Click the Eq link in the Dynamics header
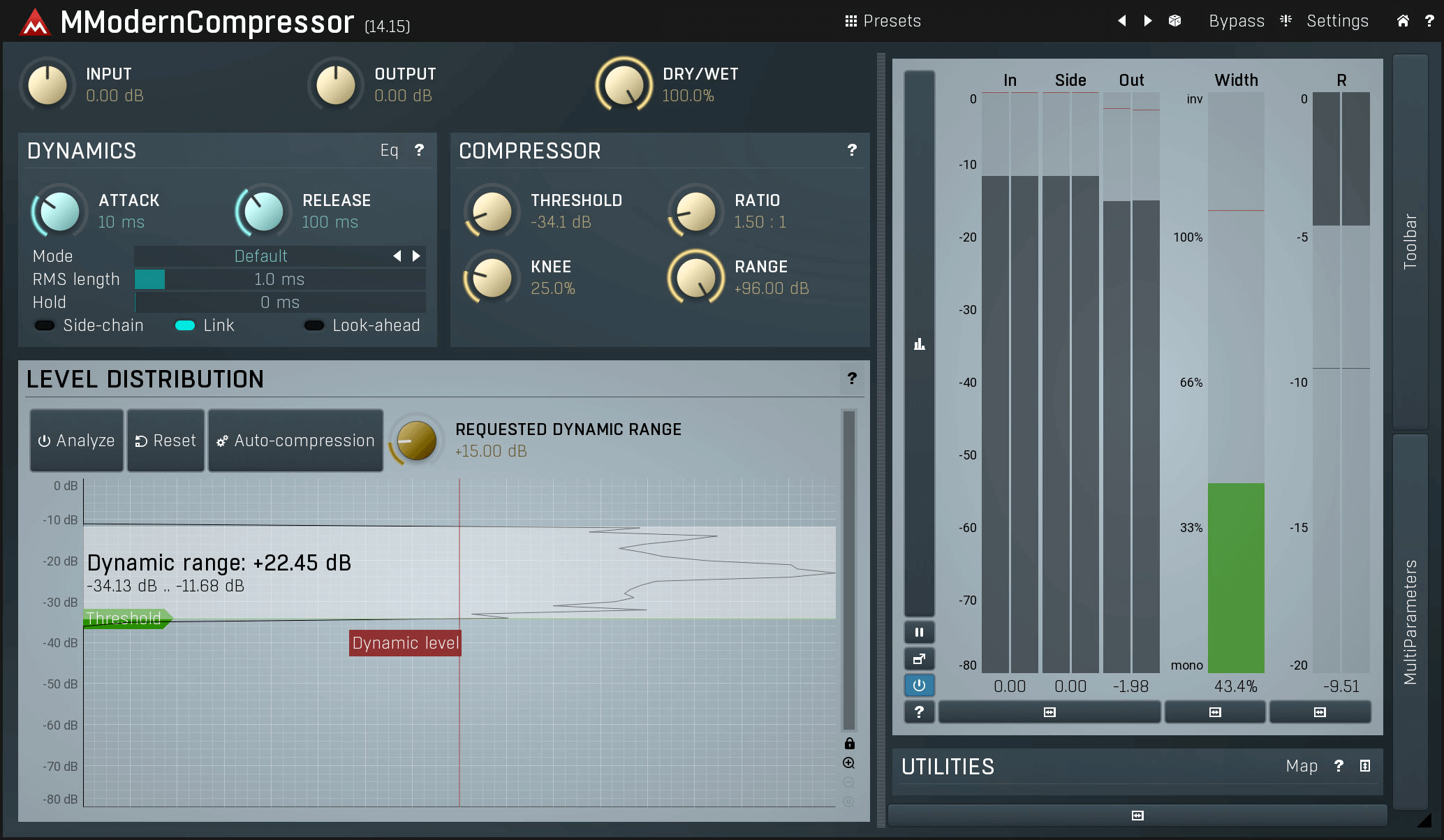 (389, 150)
